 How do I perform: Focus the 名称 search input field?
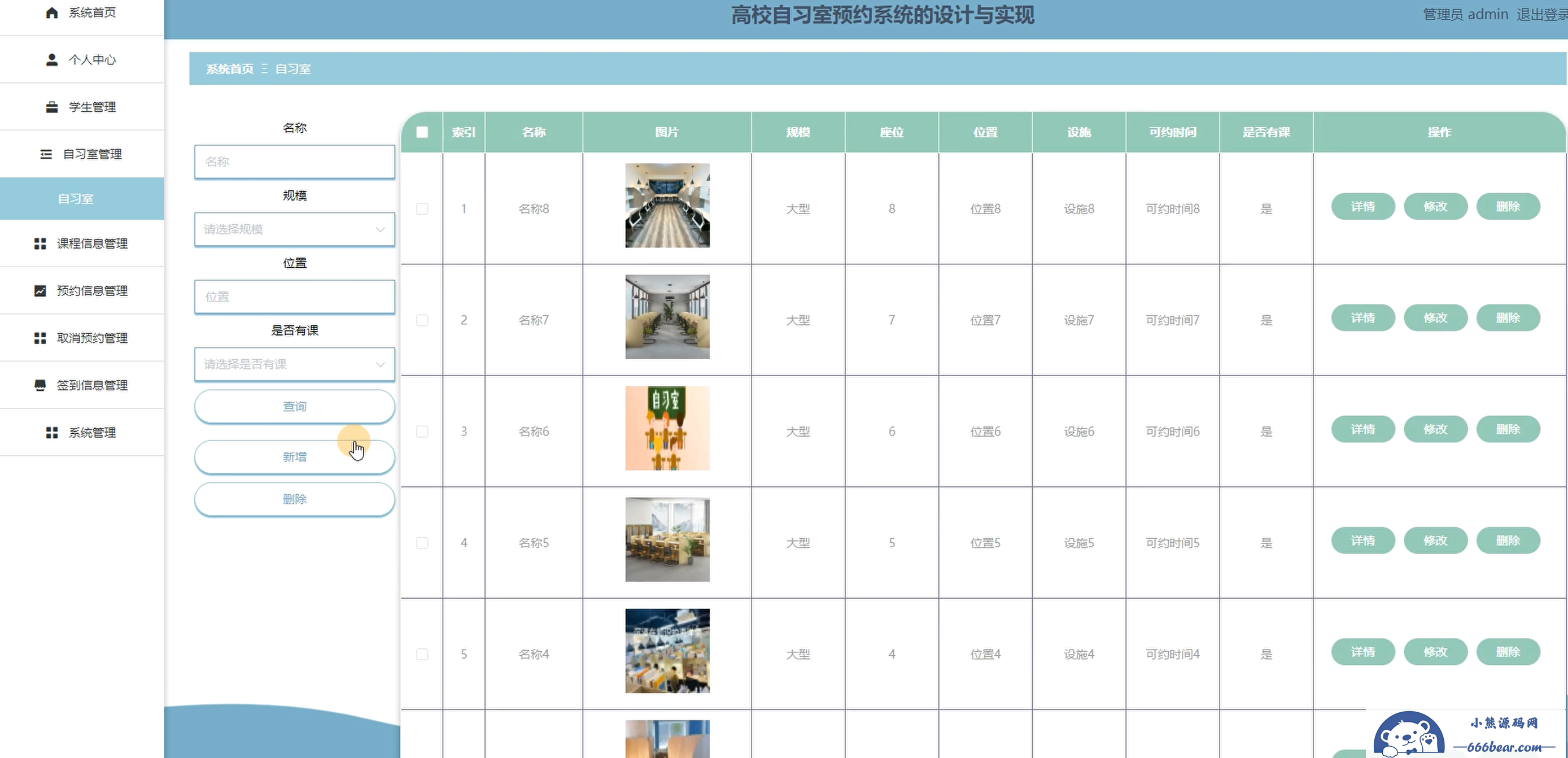[x=295, y=162]
